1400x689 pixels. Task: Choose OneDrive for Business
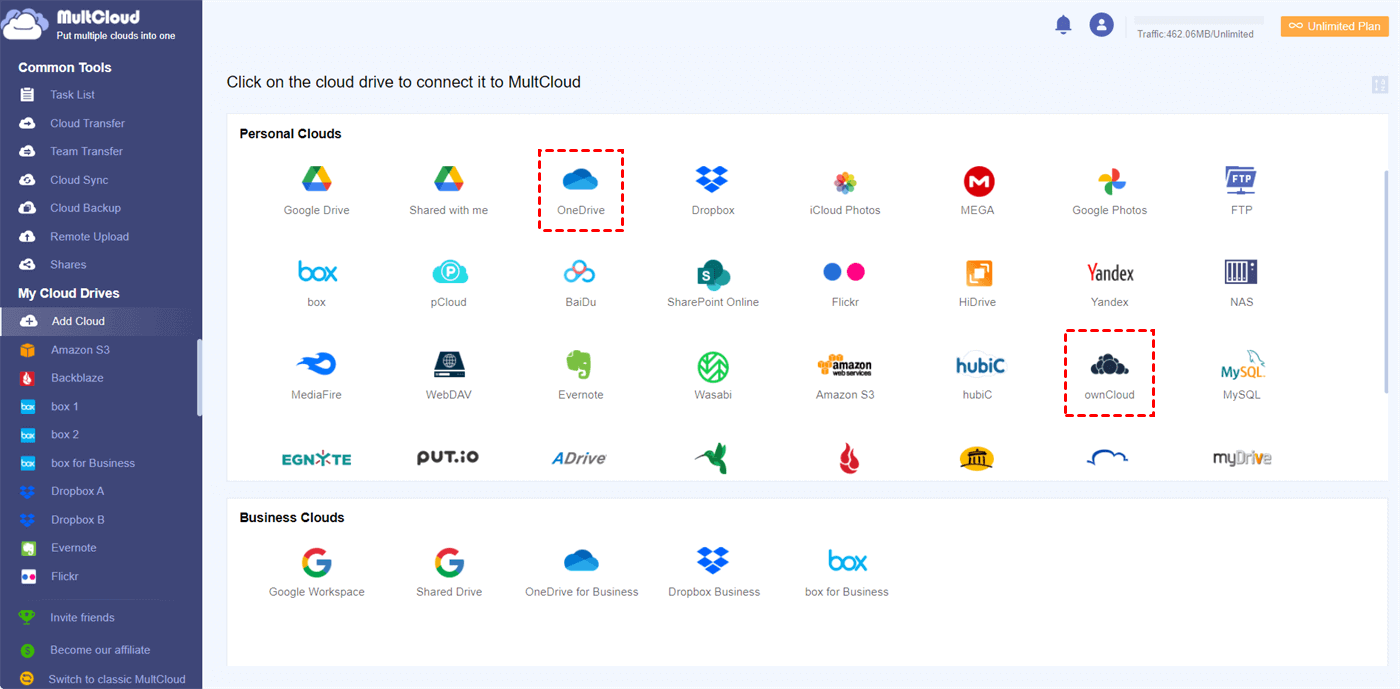(x=581, y=573)
